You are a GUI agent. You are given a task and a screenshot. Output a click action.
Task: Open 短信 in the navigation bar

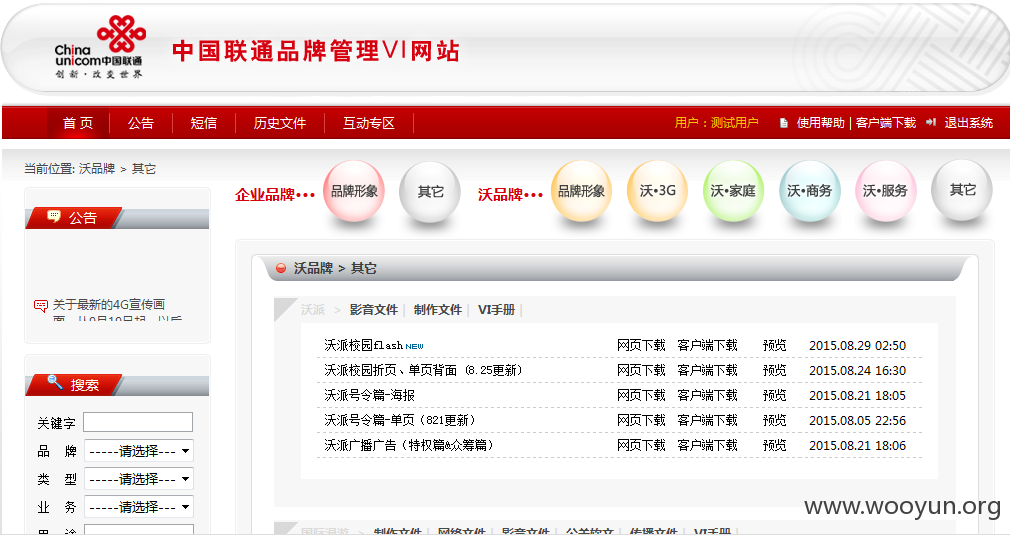204,123
